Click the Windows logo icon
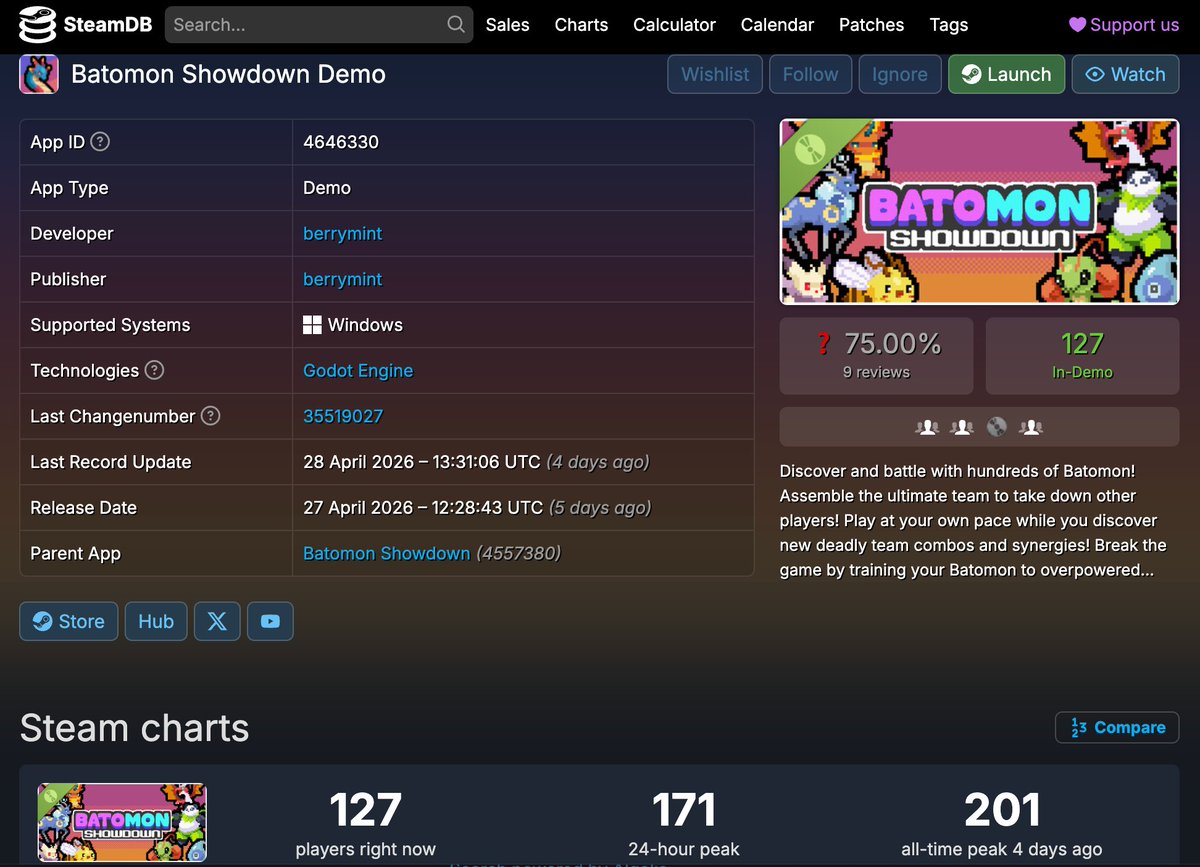The image size is (1200, 867). tap(312, 325)
